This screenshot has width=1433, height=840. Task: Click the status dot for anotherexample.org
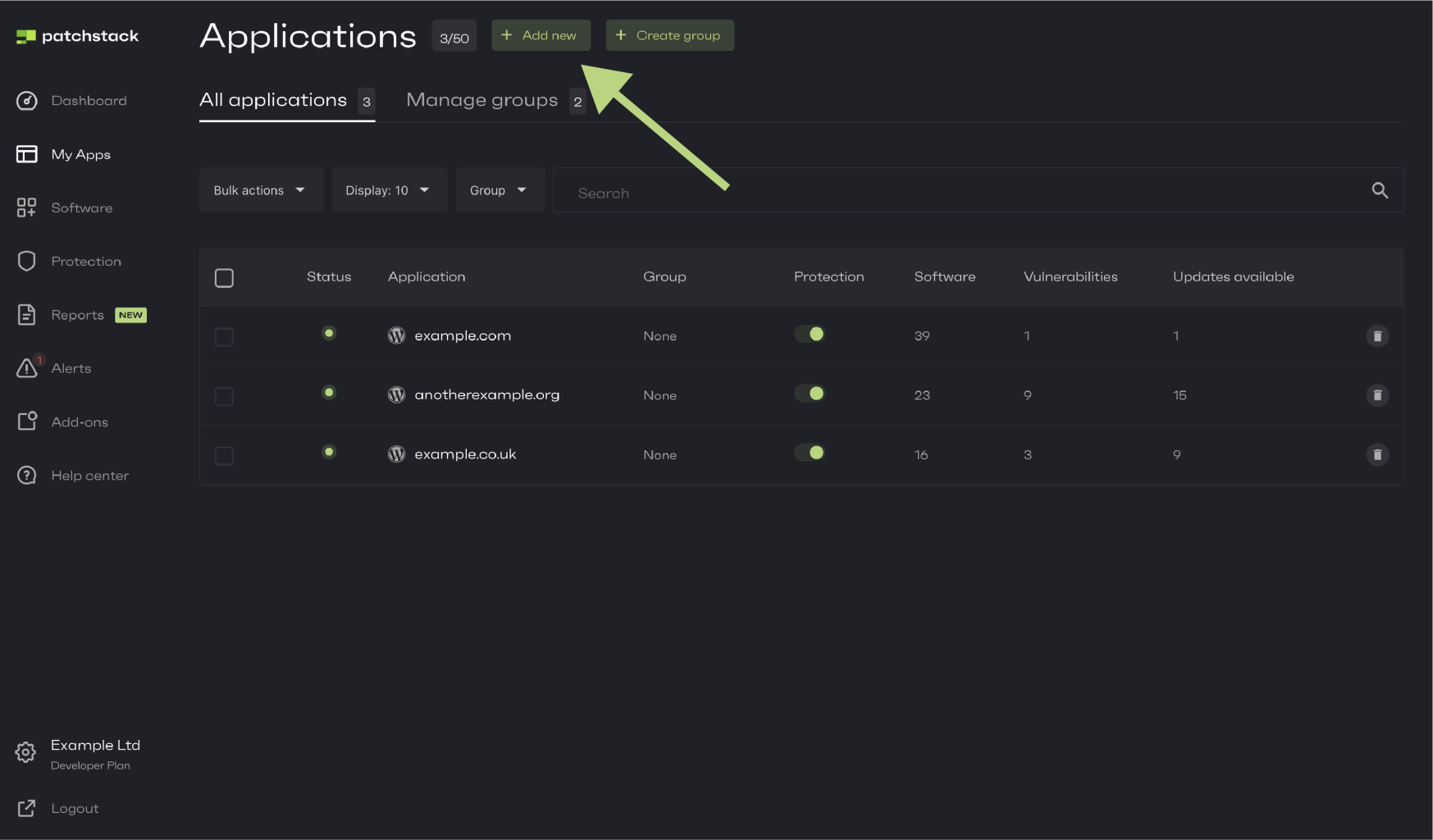click(x=329, y=392)
